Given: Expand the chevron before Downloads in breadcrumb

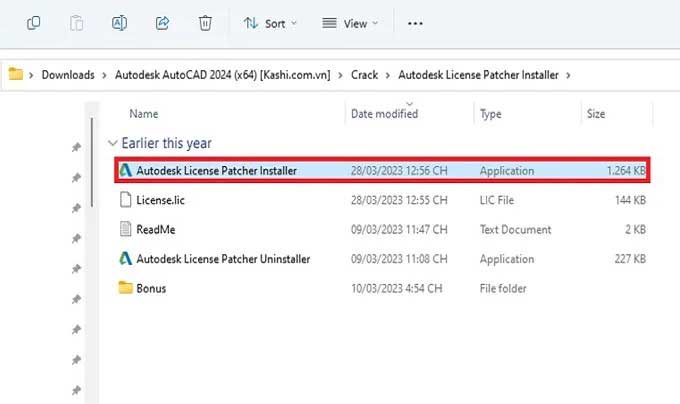Looking at the screenshot, I should (31, 75).
